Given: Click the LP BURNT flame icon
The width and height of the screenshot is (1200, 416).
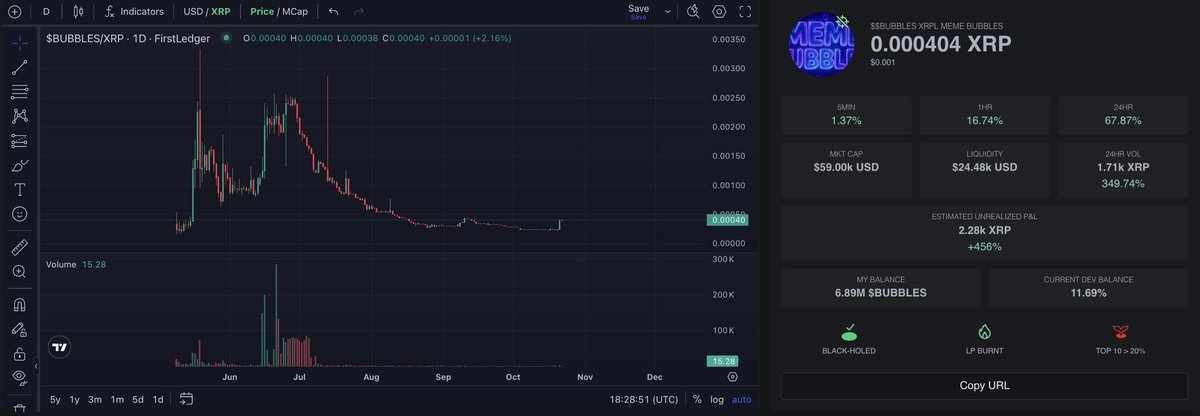Looking at the screenshot, I should pyautogui.click(x=985, y=331).
